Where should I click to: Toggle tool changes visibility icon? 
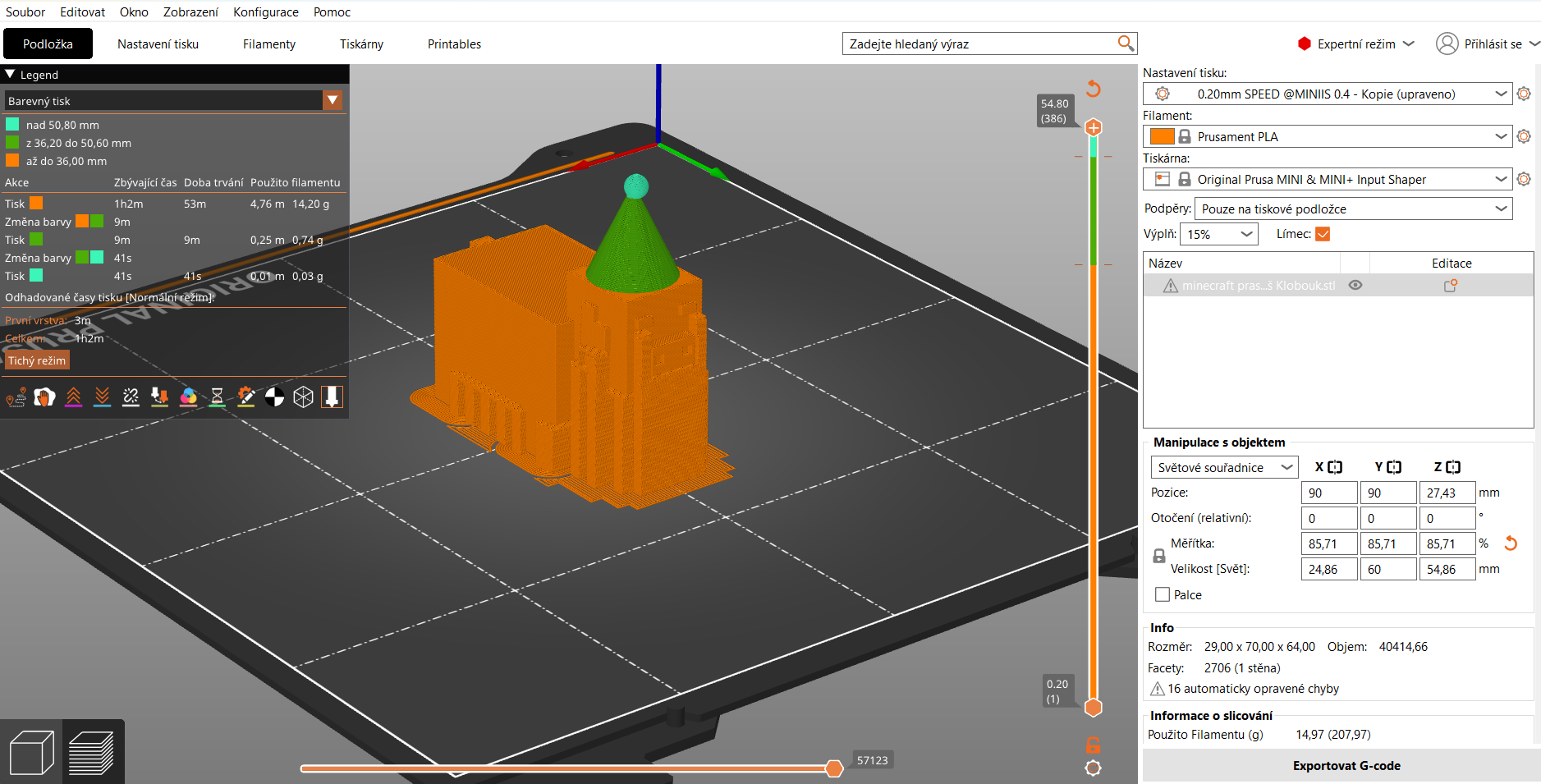159,398
